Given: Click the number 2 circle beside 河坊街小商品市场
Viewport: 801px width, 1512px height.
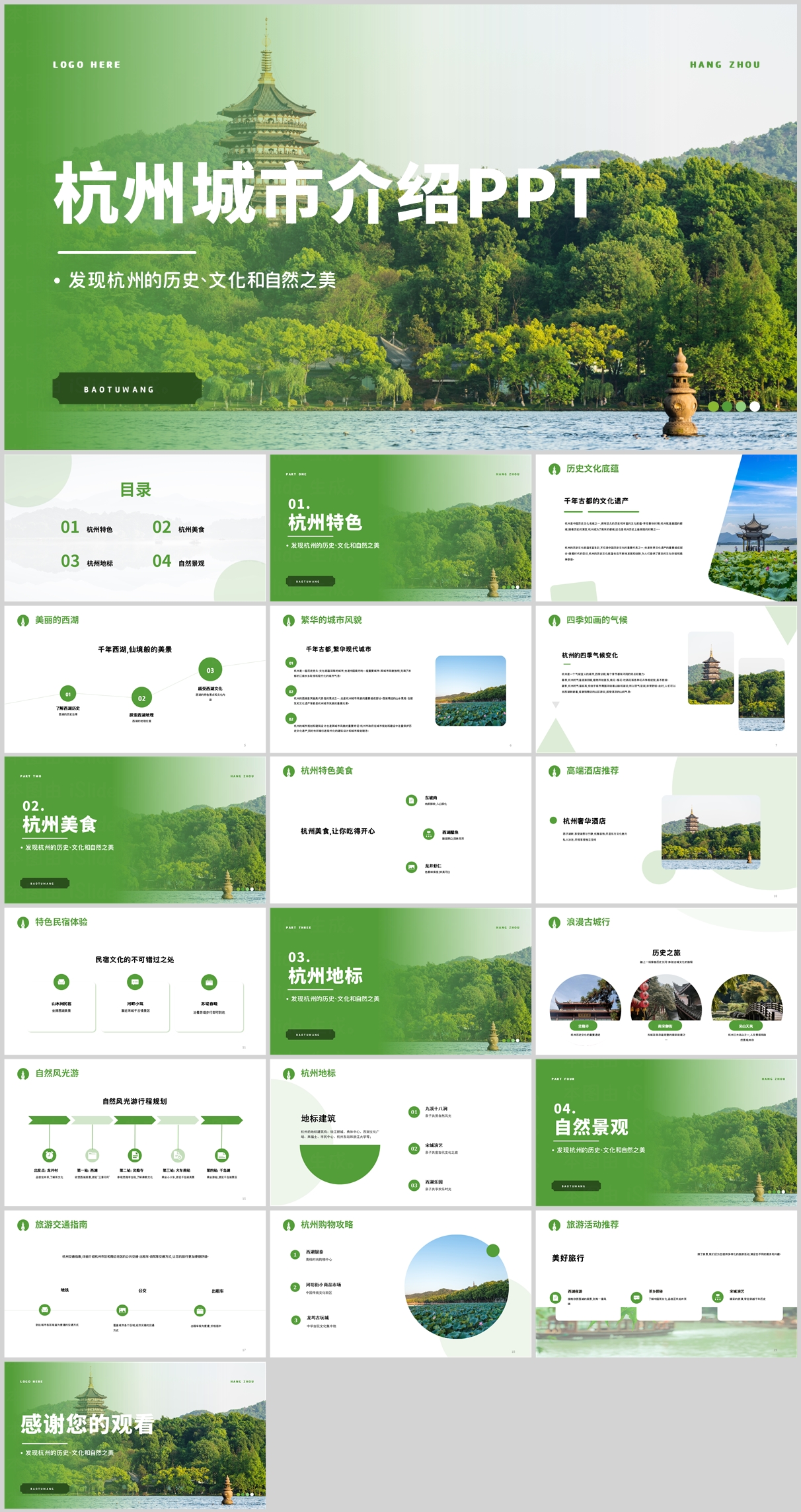Looking at the screenshot, I should (x=295, y=1287).
